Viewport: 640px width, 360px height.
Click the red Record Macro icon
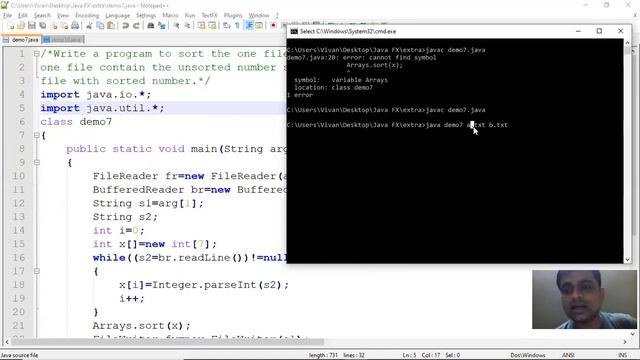(x=273, y=26)
